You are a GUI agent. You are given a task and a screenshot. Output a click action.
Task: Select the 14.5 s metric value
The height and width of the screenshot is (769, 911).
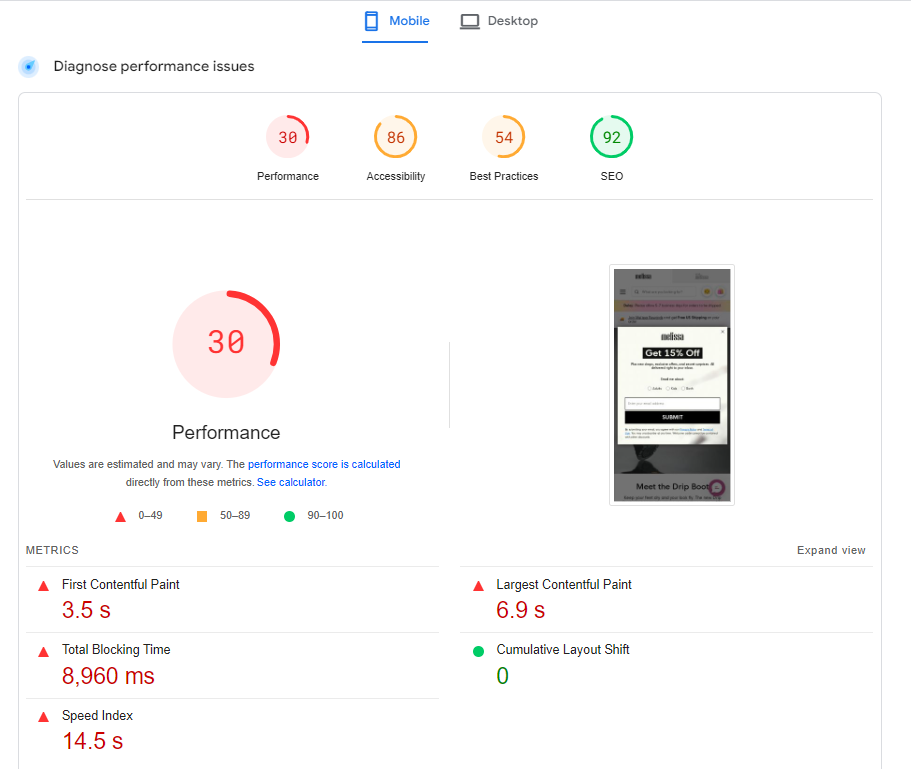click(x=92, y=741)
